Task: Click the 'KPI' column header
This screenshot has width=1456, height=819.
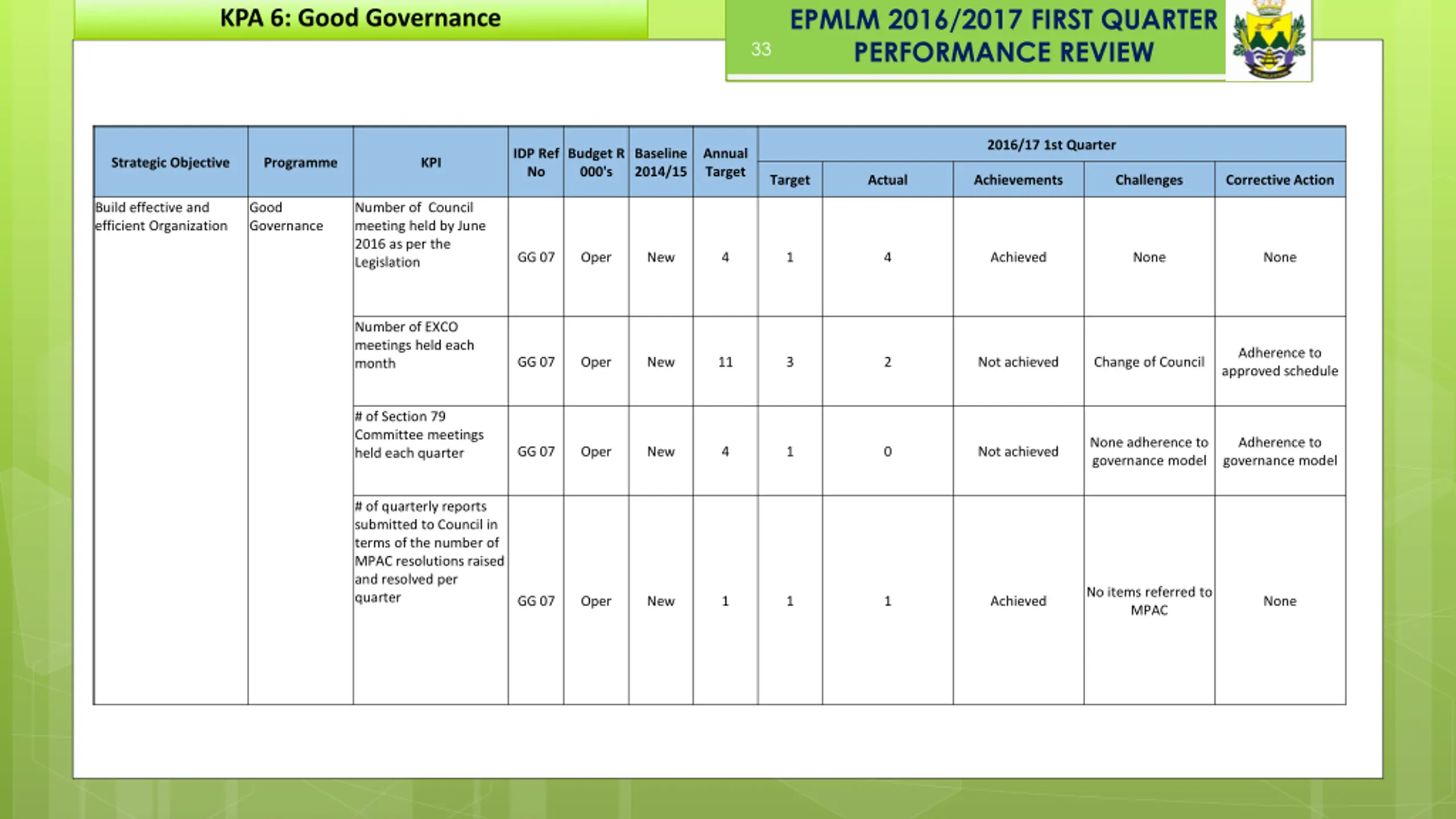Action: (431, 163)
